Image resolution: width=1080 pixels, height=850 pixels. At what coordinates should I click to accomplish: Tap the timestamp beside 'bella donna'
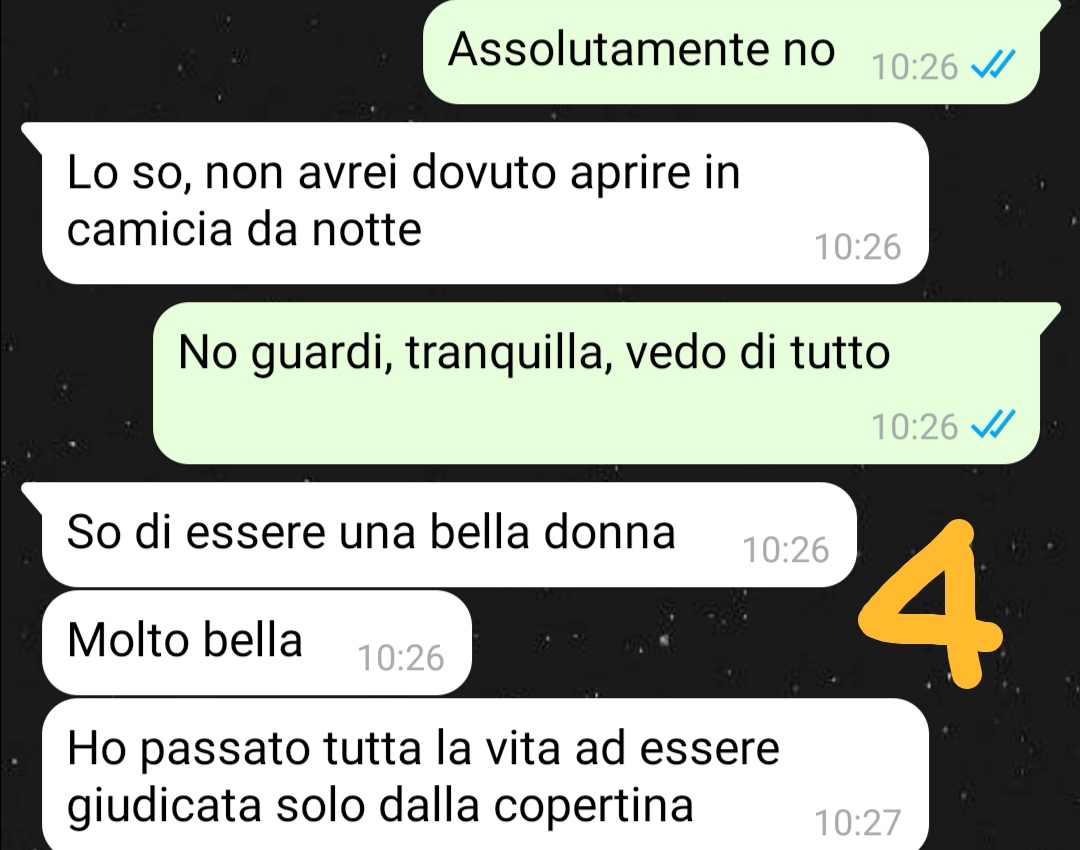[x=785, y=550]
